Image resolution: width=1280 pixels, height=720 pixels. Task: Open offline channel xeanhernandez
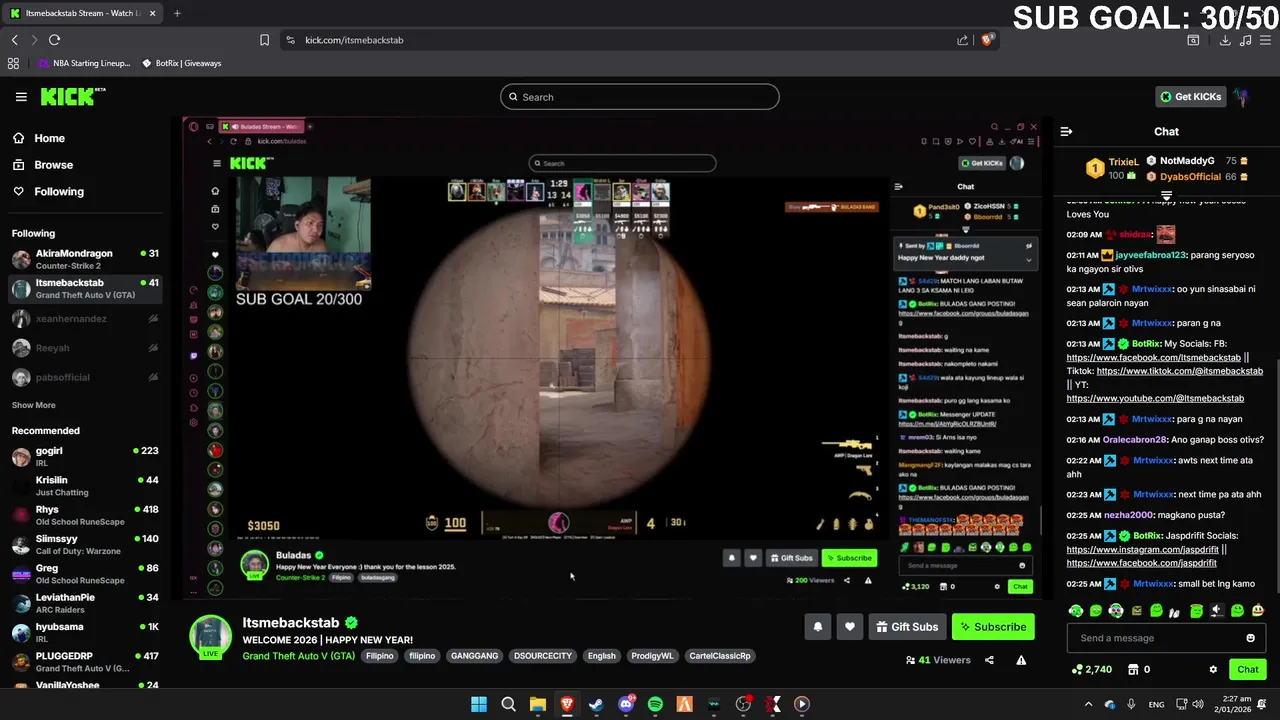pos(85,318)
